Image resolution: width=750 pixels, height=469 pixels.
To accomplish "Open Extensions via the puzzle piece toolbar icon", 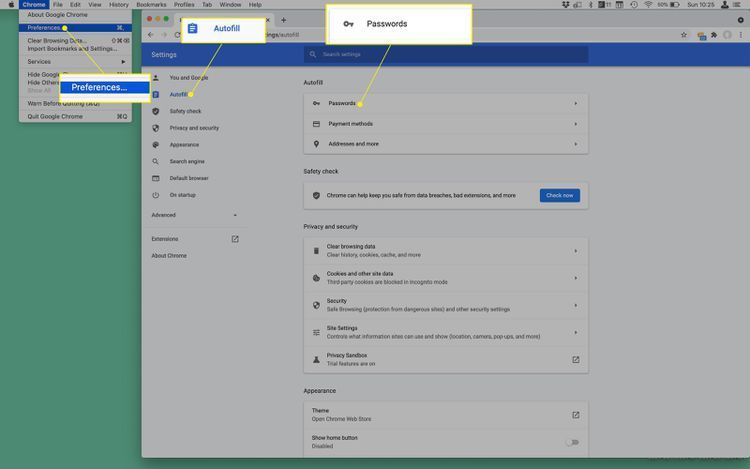I will pos(714,35).
